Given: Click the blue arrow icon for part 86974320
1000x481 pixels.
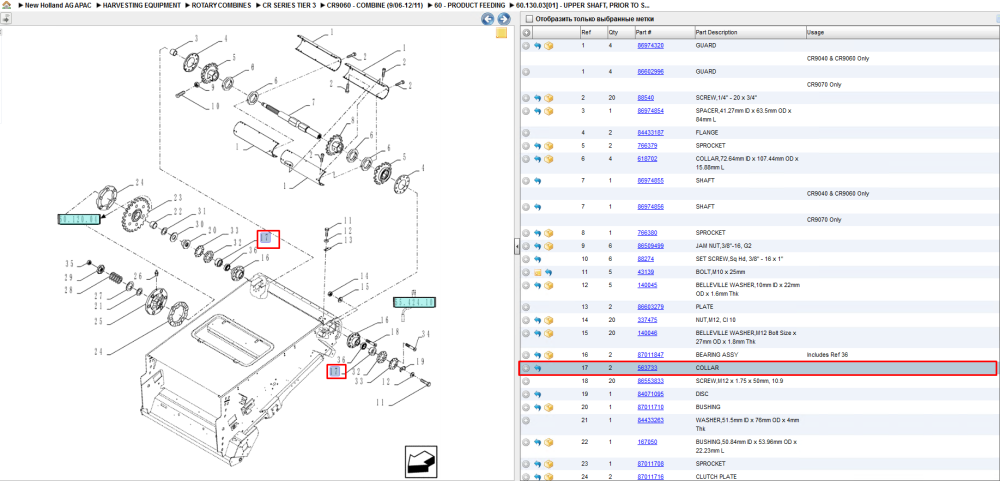Looking at the screenshot, I should click(x=538, y=46).
